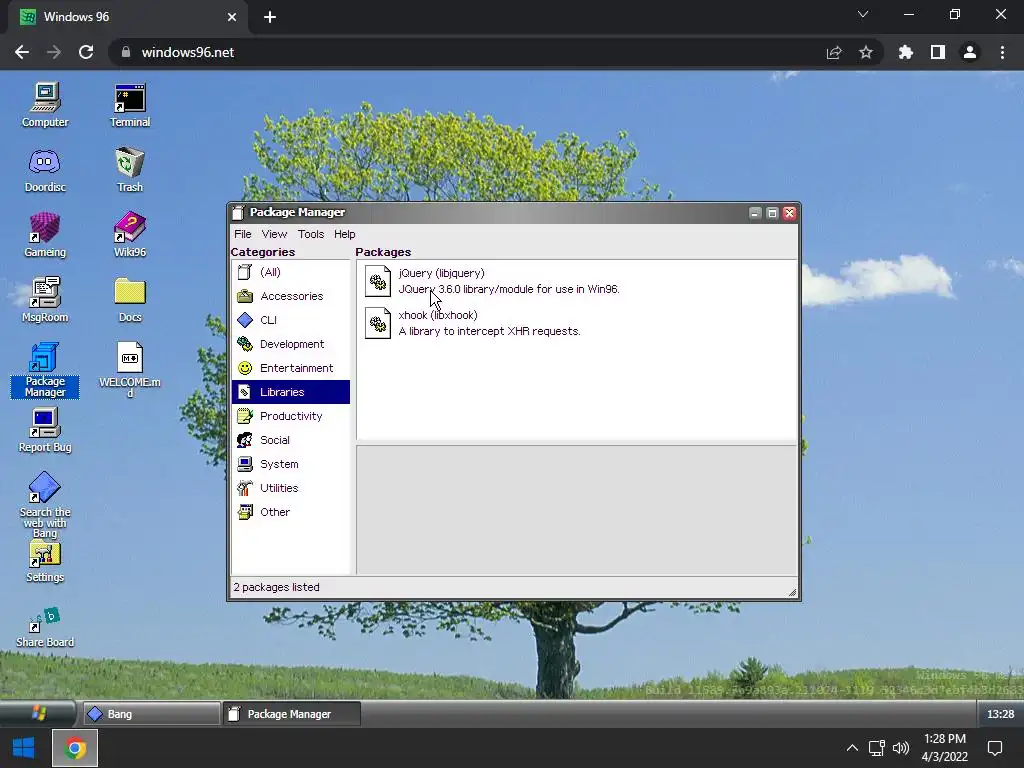Select the System category
The width and height of the screenshot is (1024, 768).
[x=291, y=464]
